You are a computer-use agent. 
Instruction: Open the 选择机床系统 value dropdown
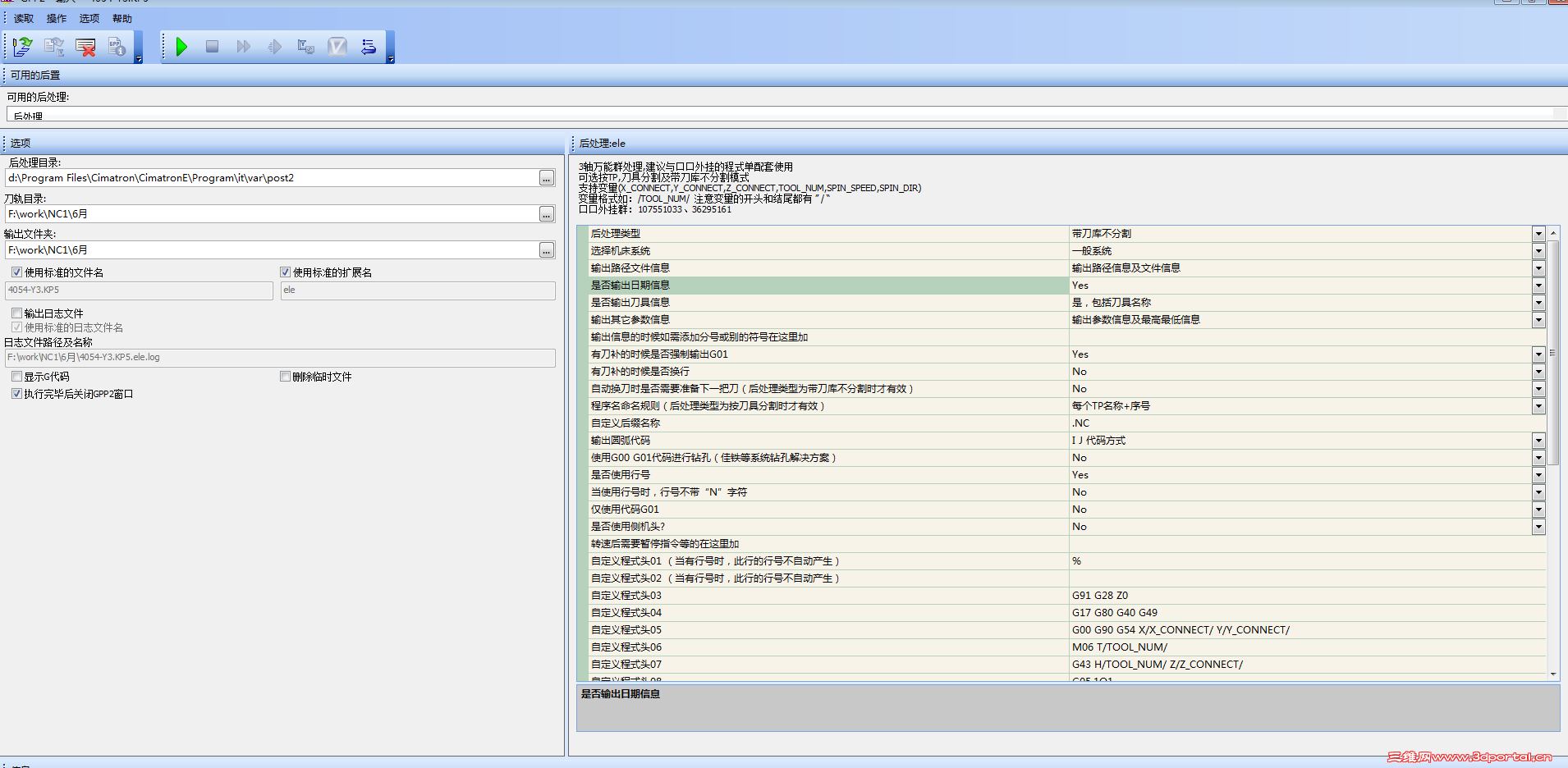pos(1538,251)
